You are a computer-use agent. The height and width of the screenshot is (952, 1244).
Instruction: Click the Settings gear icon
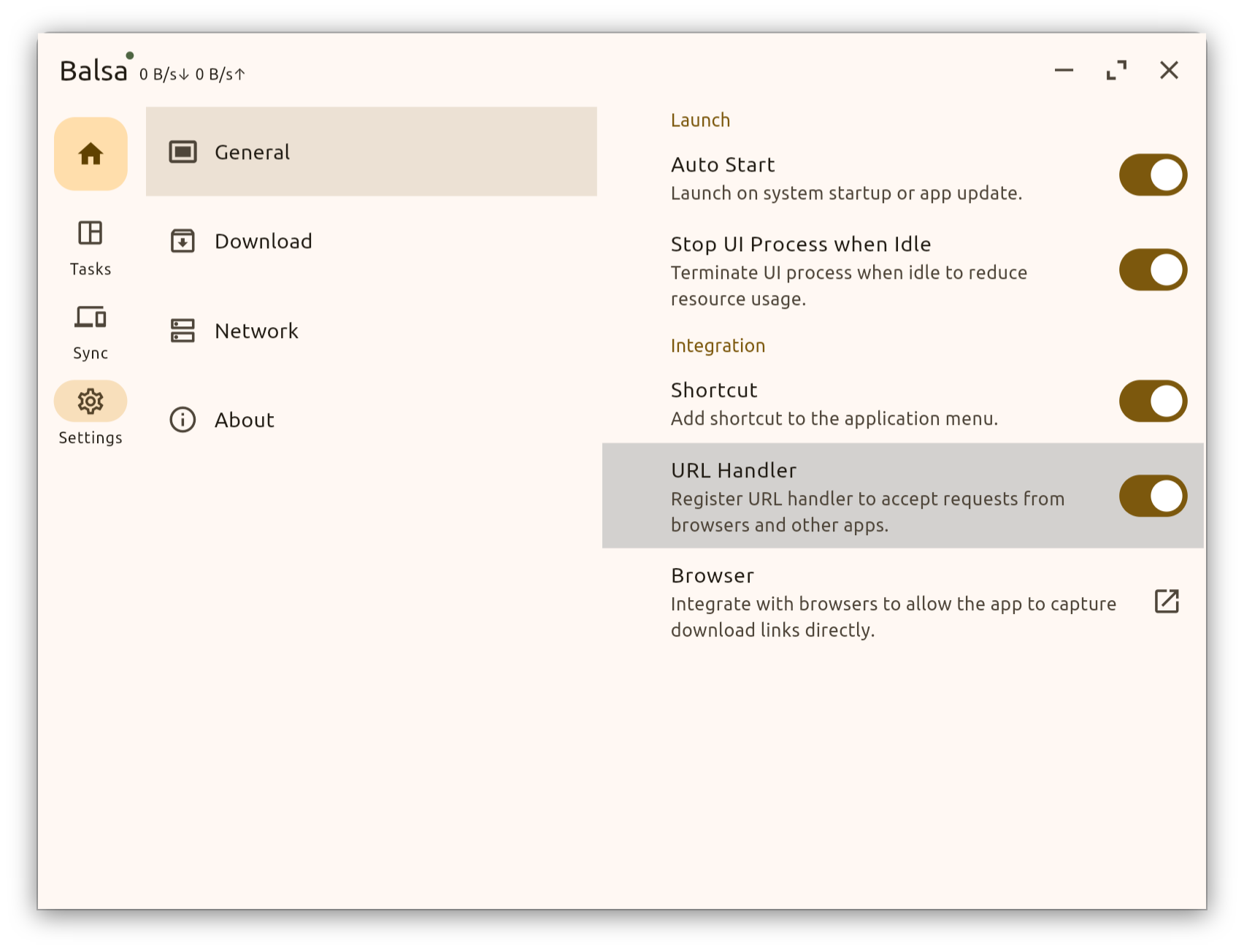(90, 401)
